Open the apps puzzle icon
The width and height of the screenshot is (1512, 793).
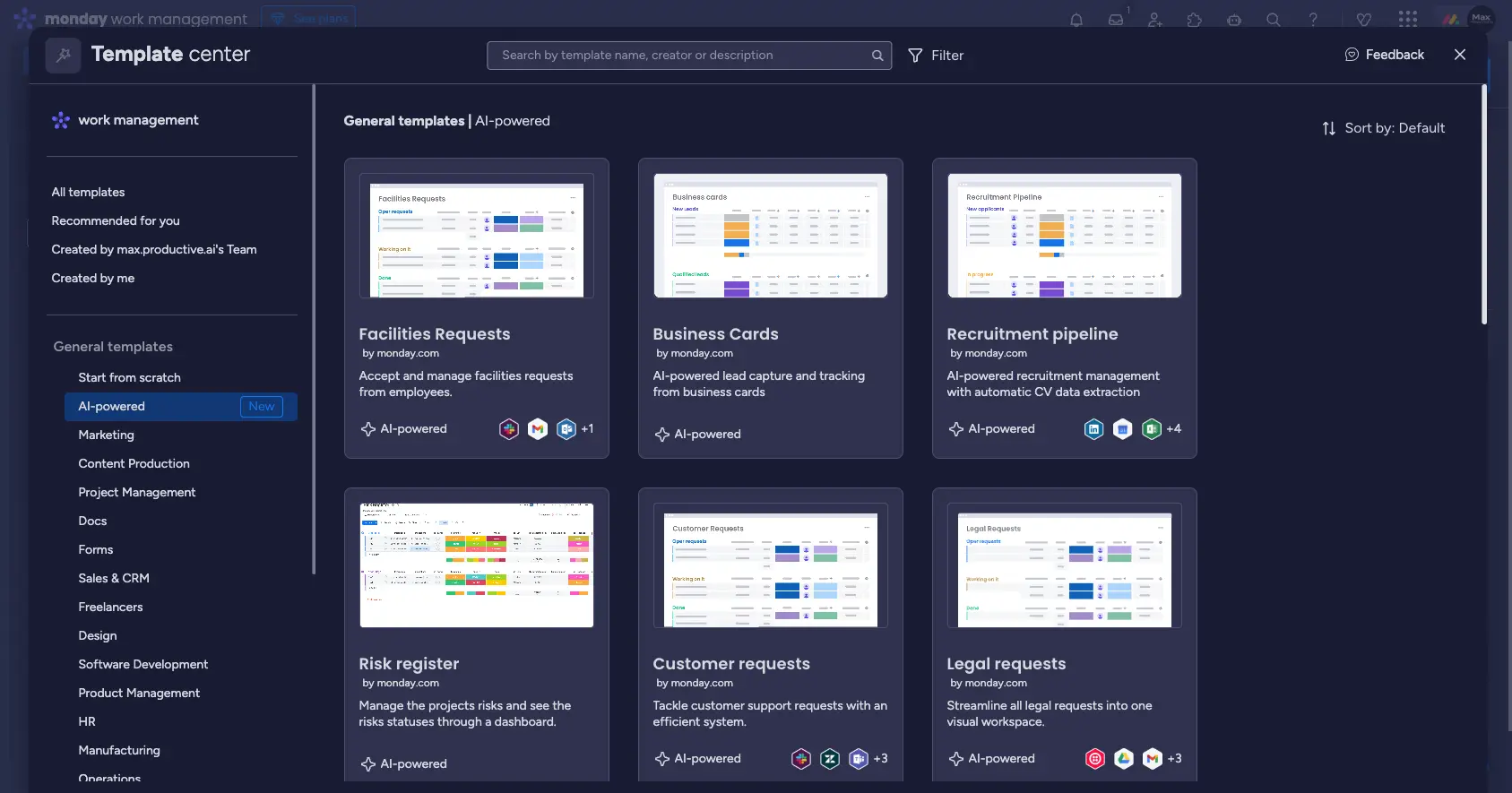click(x=1195, y=20)
